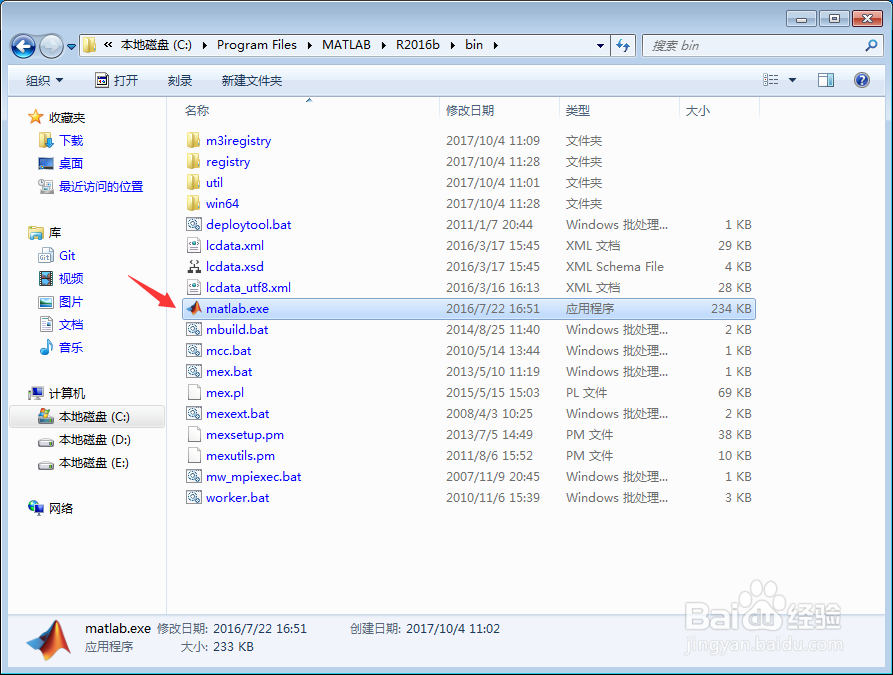Open 最近访问的位置 in favorites
893x675 pixels.
pos(101,186)
